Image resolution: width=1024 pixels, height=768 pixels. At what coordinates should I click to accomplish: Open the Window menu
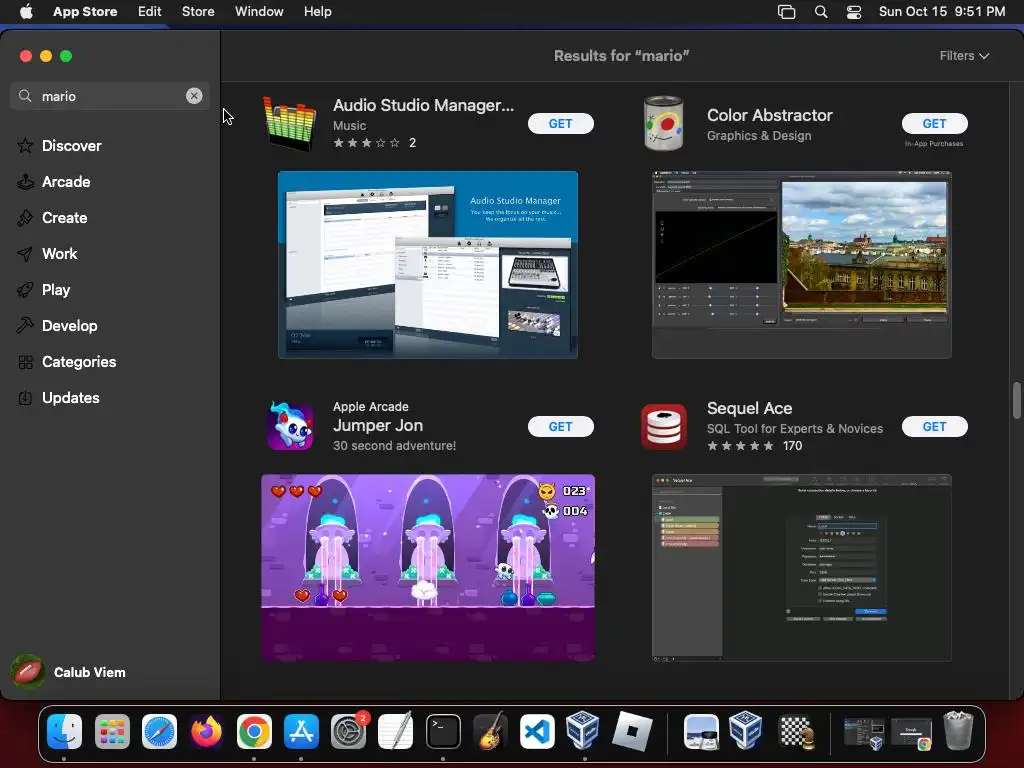coord(259,11)
